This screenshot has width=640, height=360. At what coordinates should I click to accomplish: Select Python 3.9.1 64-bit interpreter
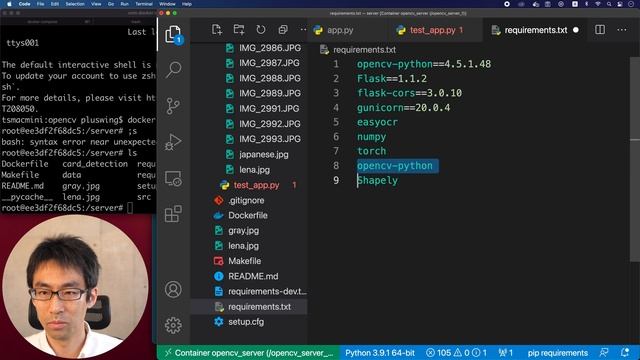pos(380,353)
